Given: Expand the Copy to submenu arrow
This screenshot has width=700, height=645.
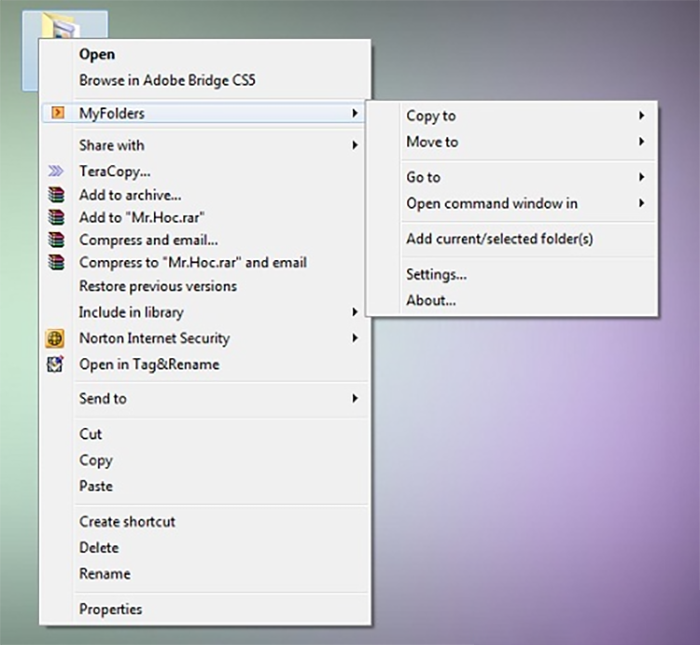Looking at the screenshot, I should coord(642,115).
